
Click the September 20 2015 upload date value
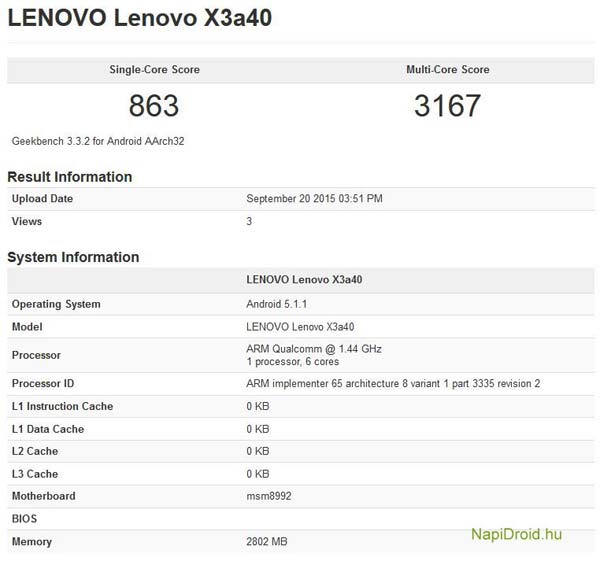click(314, 199)
